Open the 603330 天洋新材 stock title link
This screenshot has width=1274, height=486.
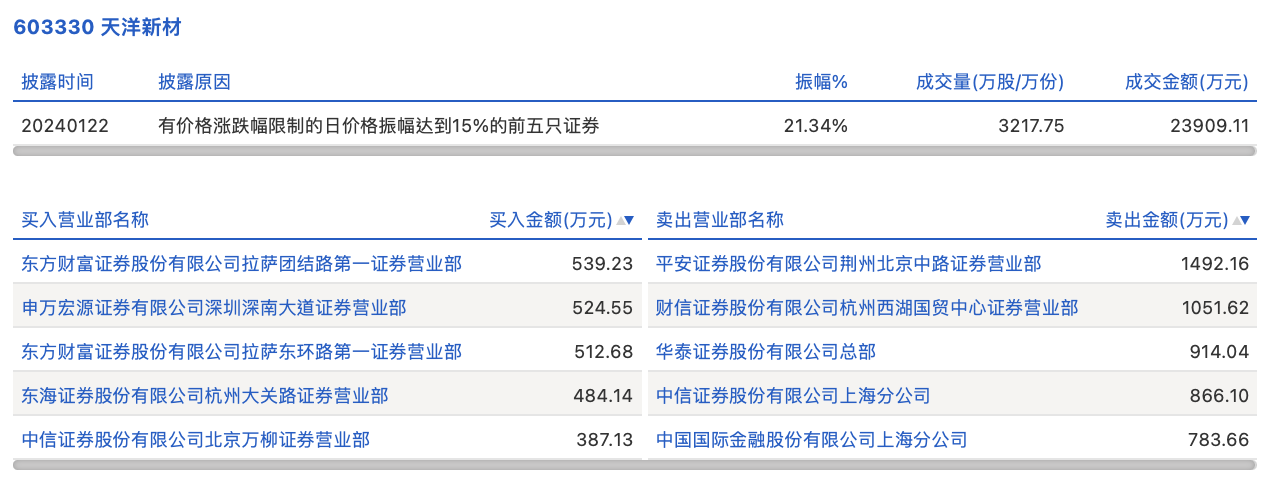pyautogui.click(x=96, y=27)
